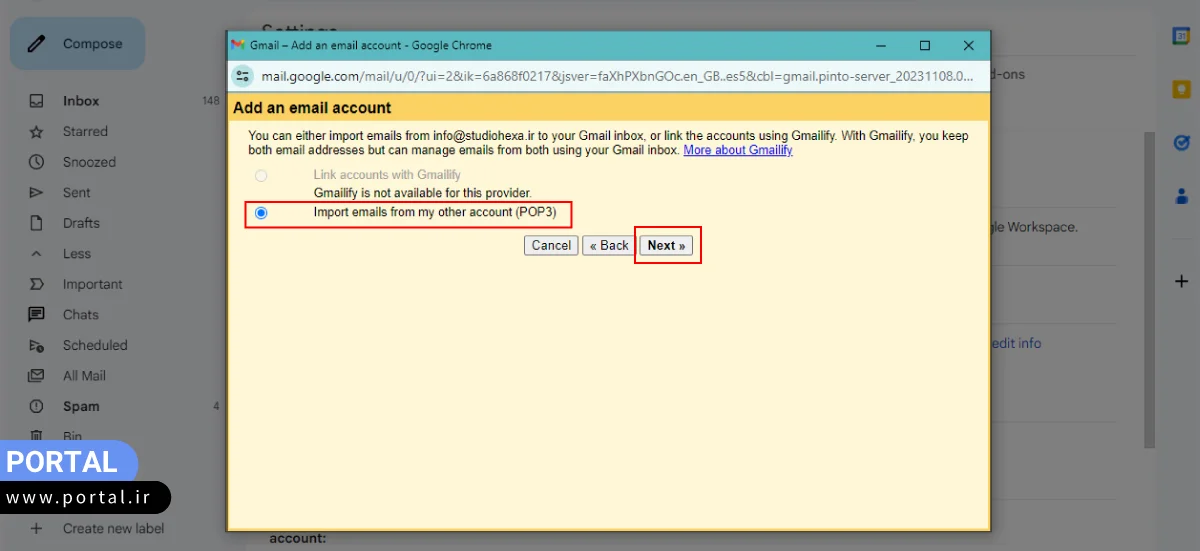Image resolution: width=1200 pixels, height=551 pixels.
Task: Open Snoozed via clock icon
Action: [37, 162]
